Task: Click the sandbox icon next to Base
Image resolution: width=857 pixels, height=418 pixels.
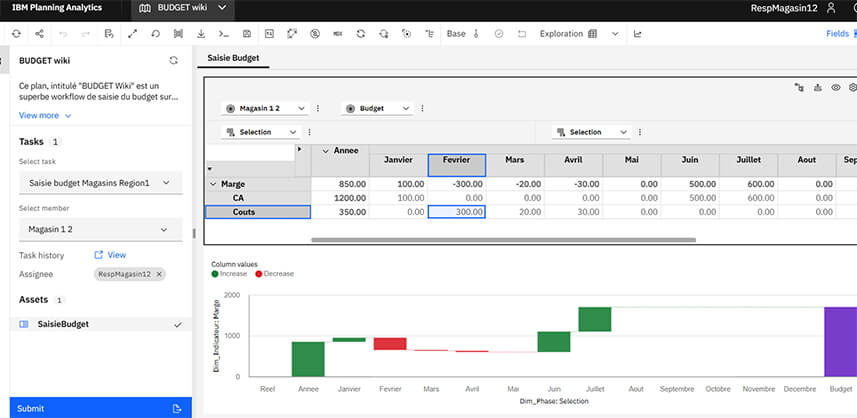Action: 476,34
